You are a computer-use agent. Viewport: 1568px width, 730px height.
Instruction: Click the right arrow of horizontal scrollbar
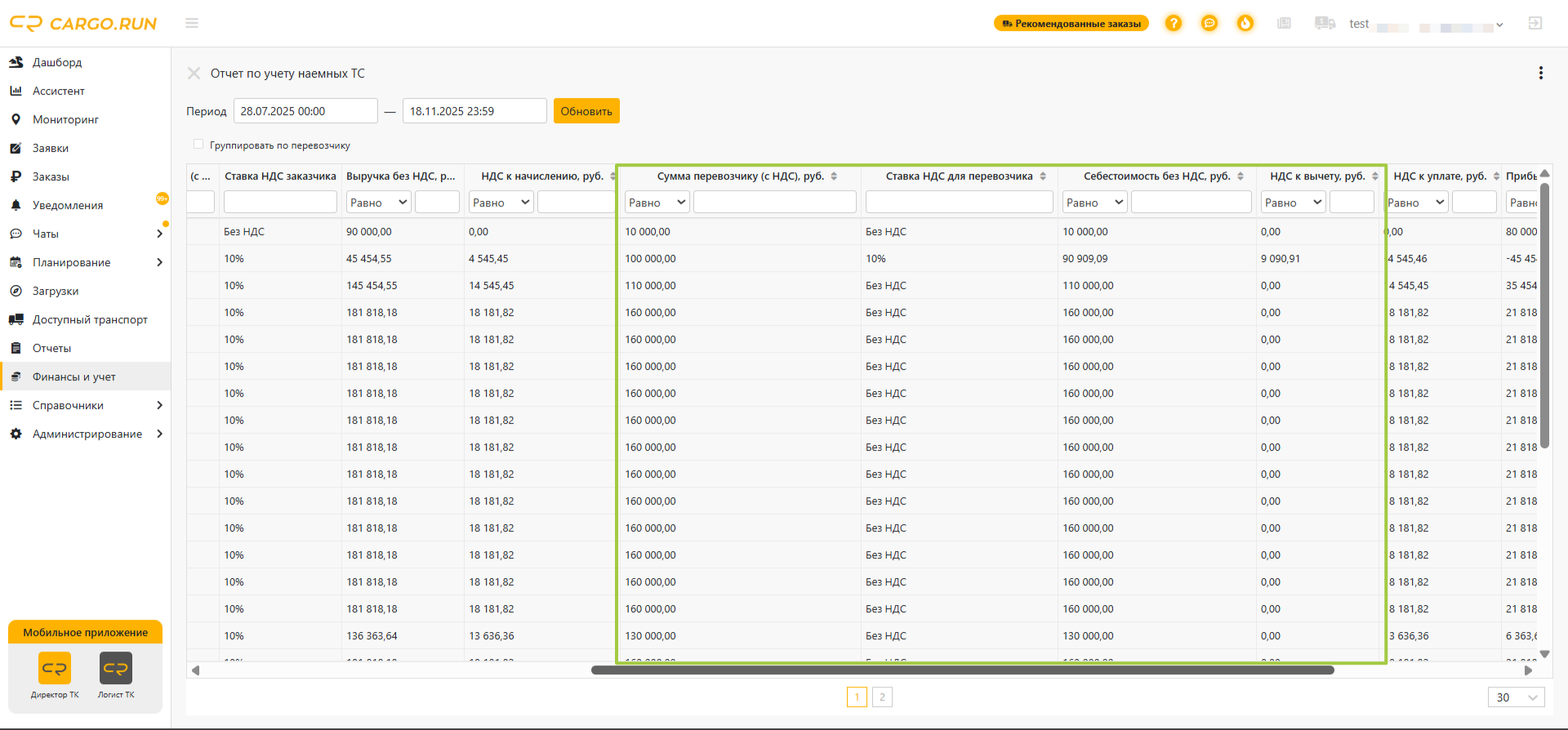tap(1529, 670)
